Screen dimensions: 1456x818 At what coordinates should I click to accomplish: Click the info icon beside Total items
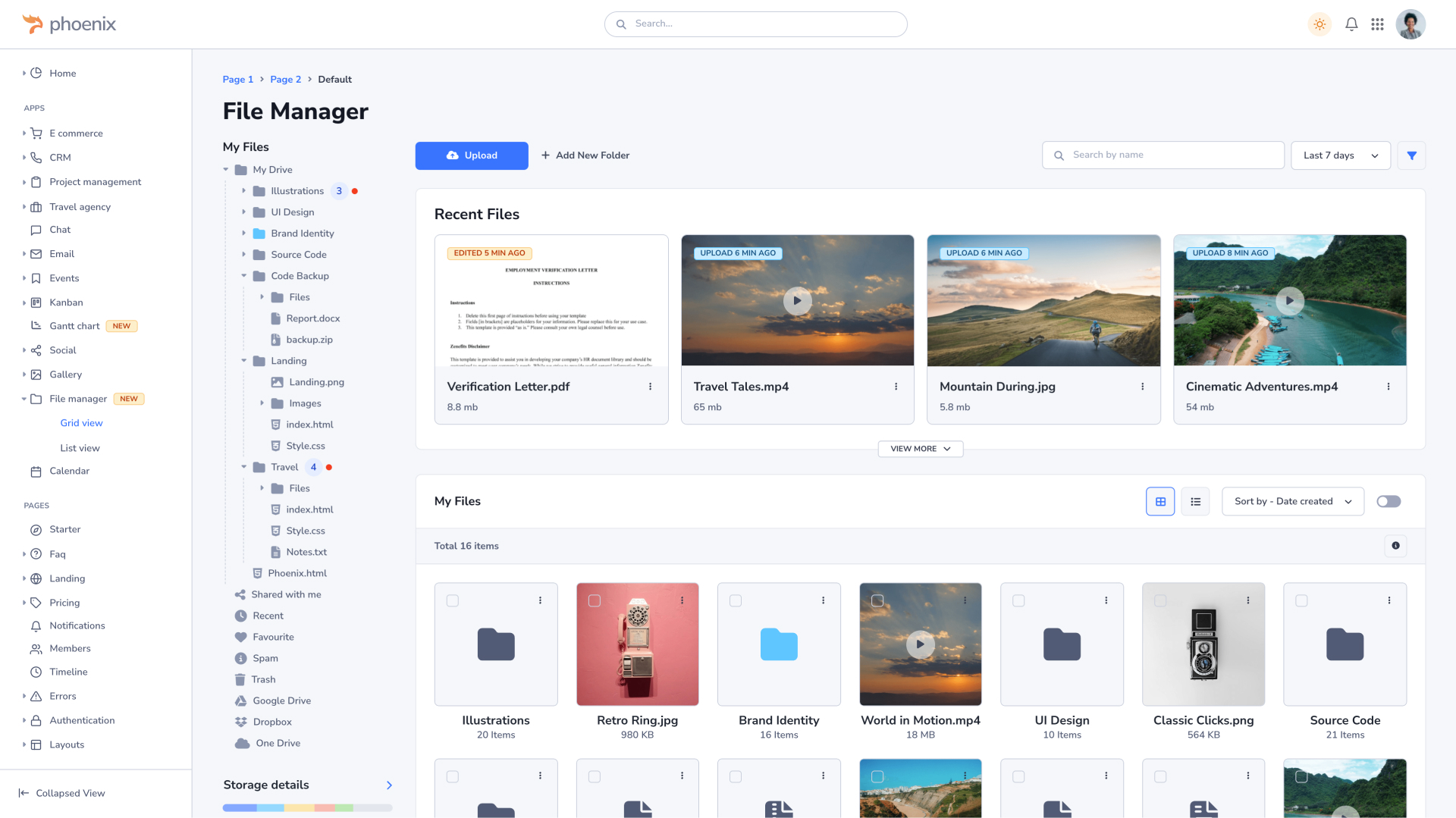point(1395,546)
